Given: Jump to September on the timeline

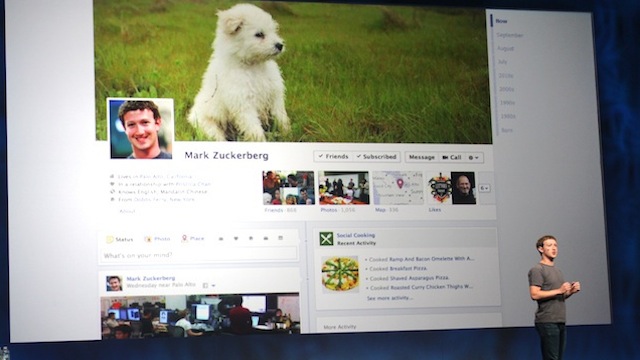Looking at the screenshot, I should [x=510, y=35].
